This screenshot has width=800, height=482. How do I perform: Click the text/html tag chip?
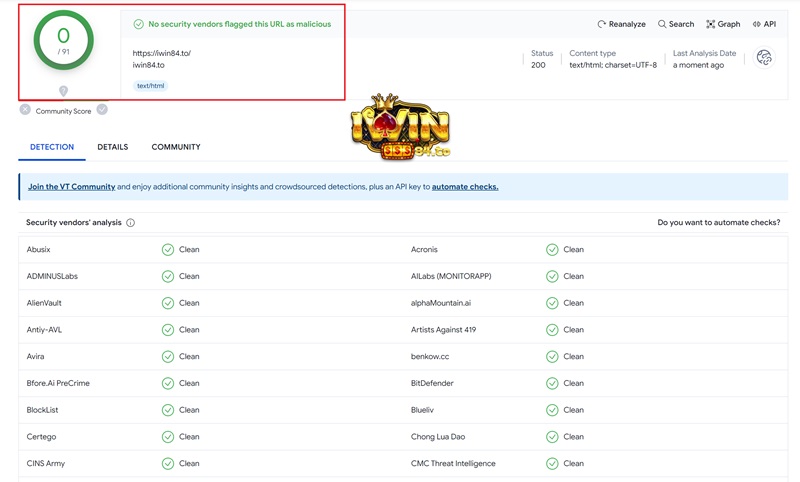[151, 86]
